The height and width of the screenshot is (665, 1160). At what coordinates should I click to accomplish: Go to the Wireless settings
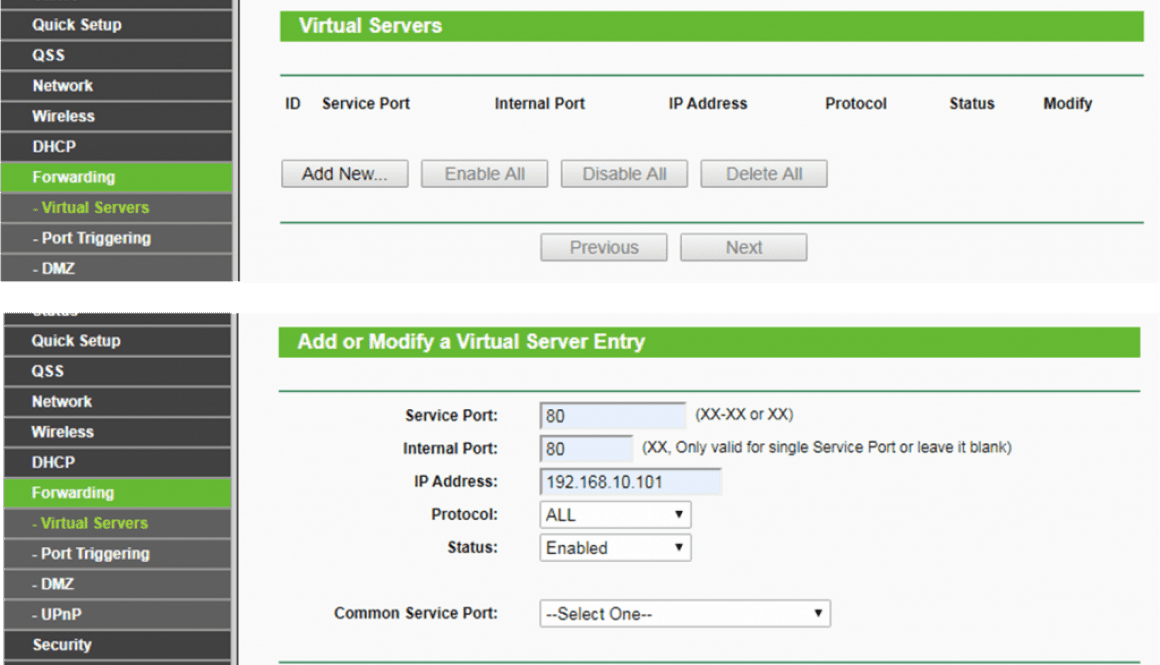[x=64, y=432]
